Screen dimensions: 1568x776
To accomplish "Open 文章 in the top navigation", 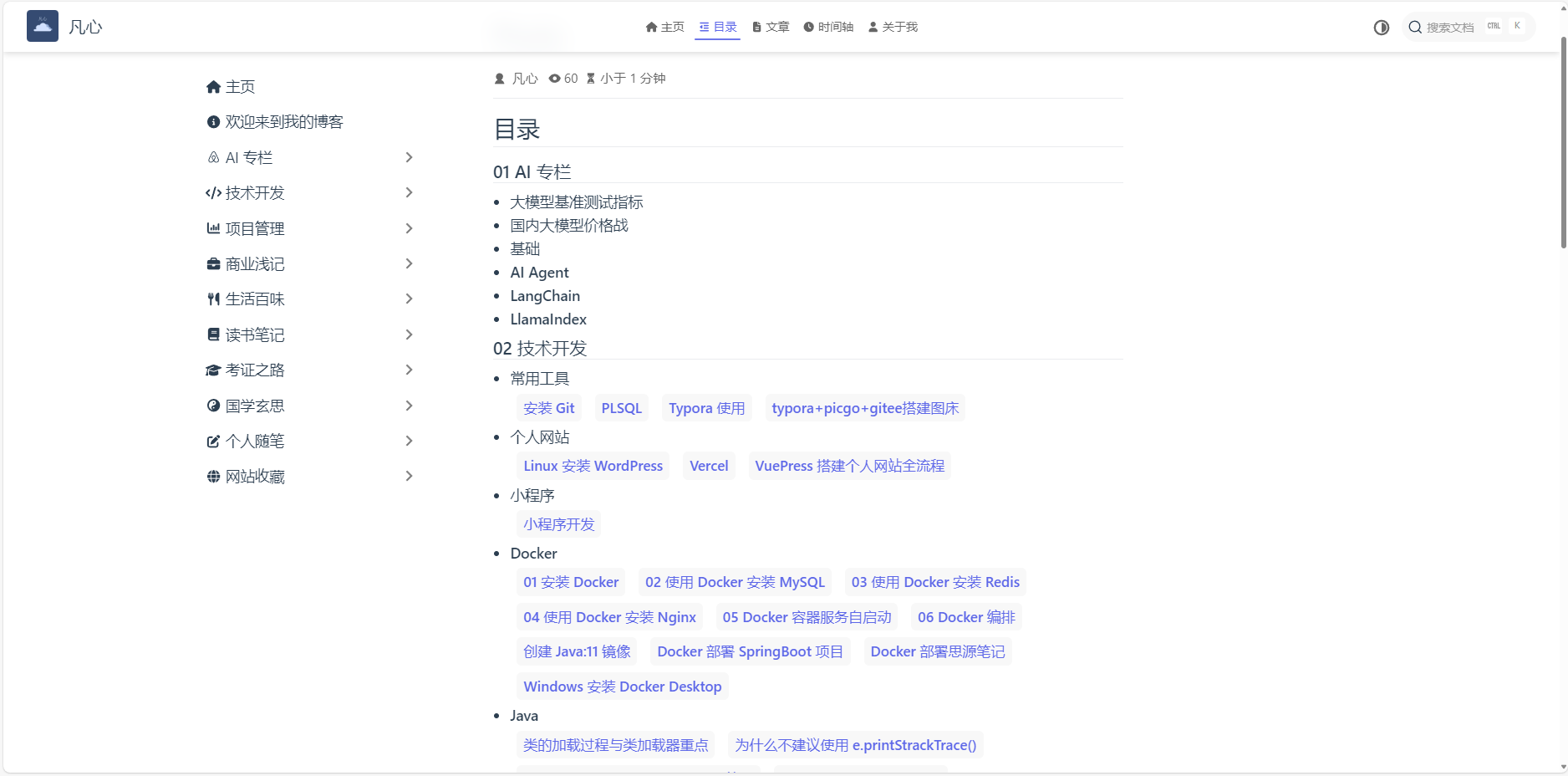I will point(771,27).
